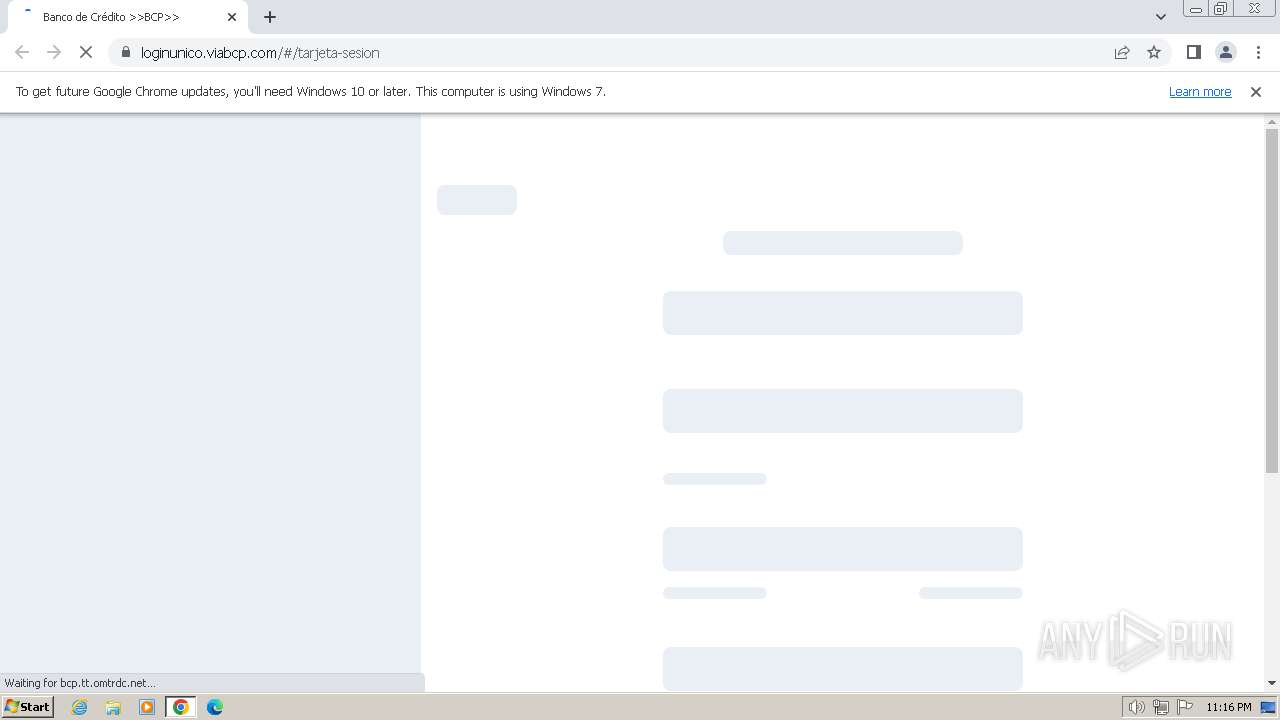Viewport: 1280px width, 720px height.
Task: Toggle the Chrome side panel
Action: [x=1193, y=52]
